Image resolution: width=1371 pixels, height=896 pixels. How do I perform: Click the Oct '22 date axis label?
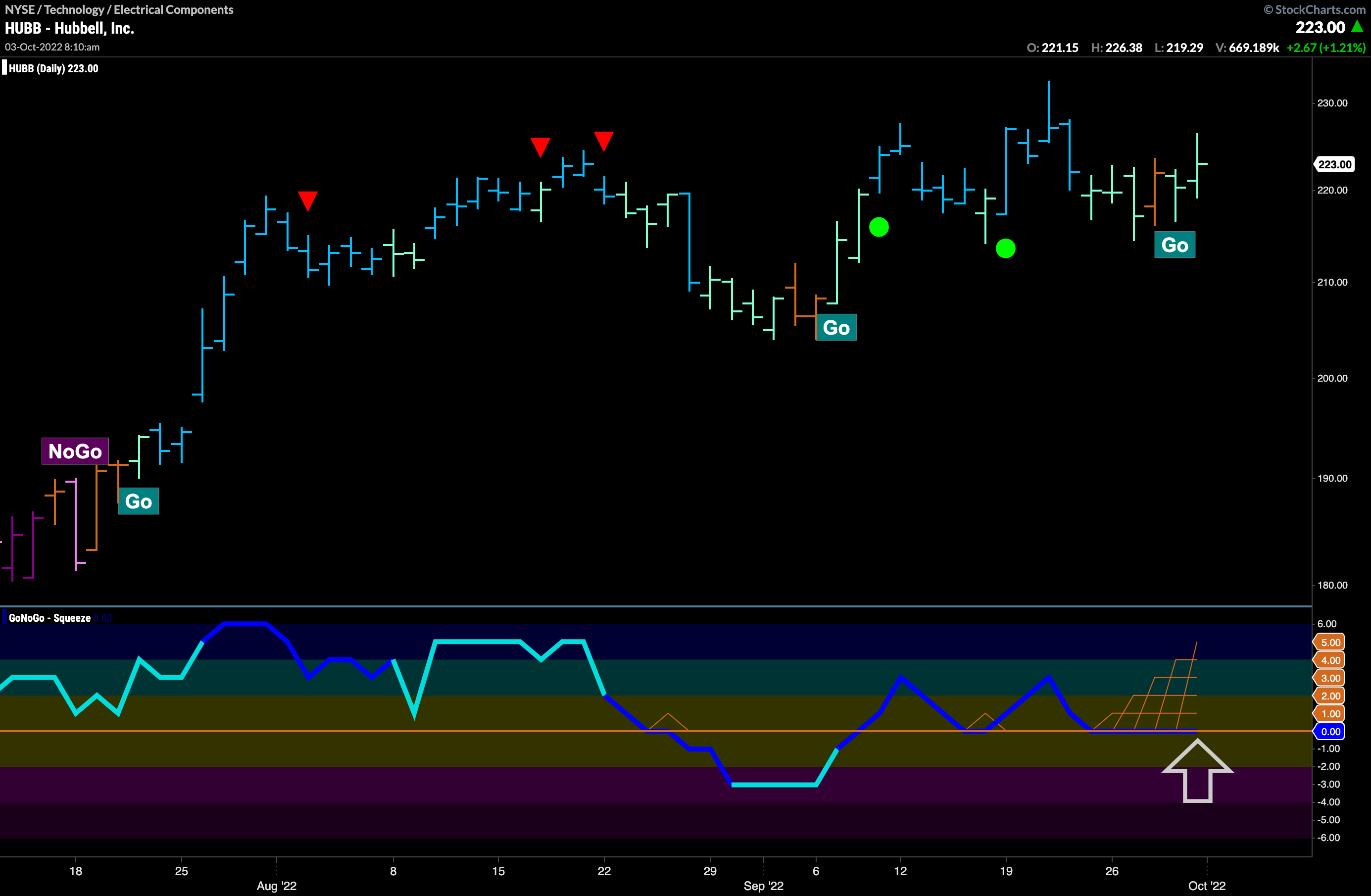(x=1207, y=886)
